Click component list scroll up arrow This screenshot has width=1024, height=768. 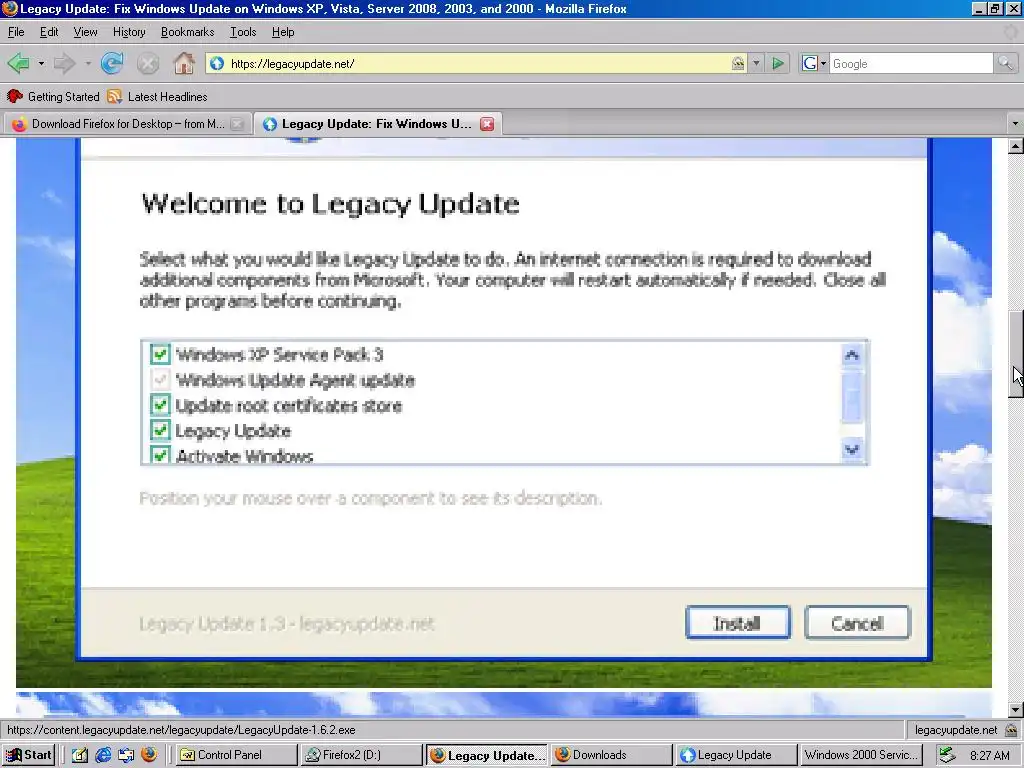coord(852,356)
